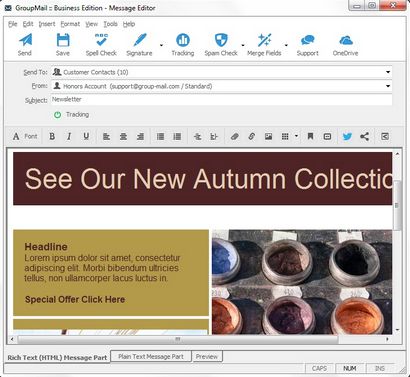Click the Twitter bird icon
The image size is (410, 377).
tap(347, 136)
